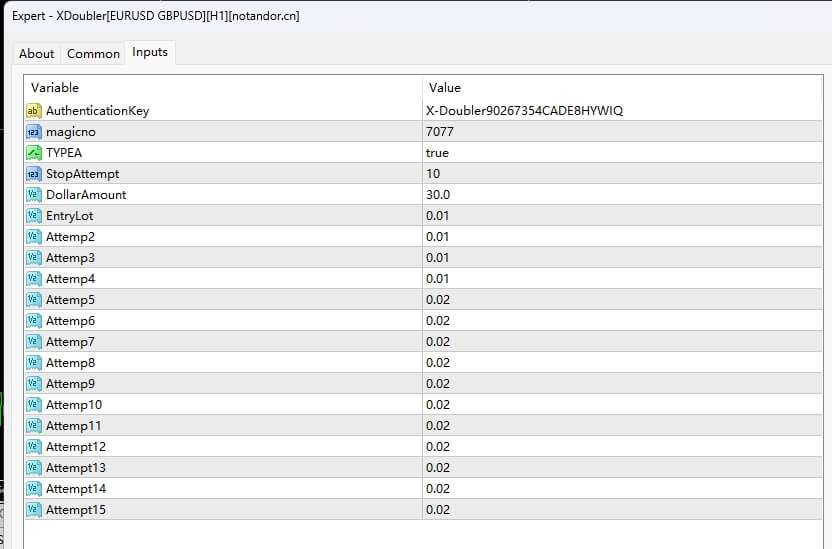Select the EntryLot value 0.01
Image resolution: width=832 pixels, height=549 pixels.
tap(437, 215)
